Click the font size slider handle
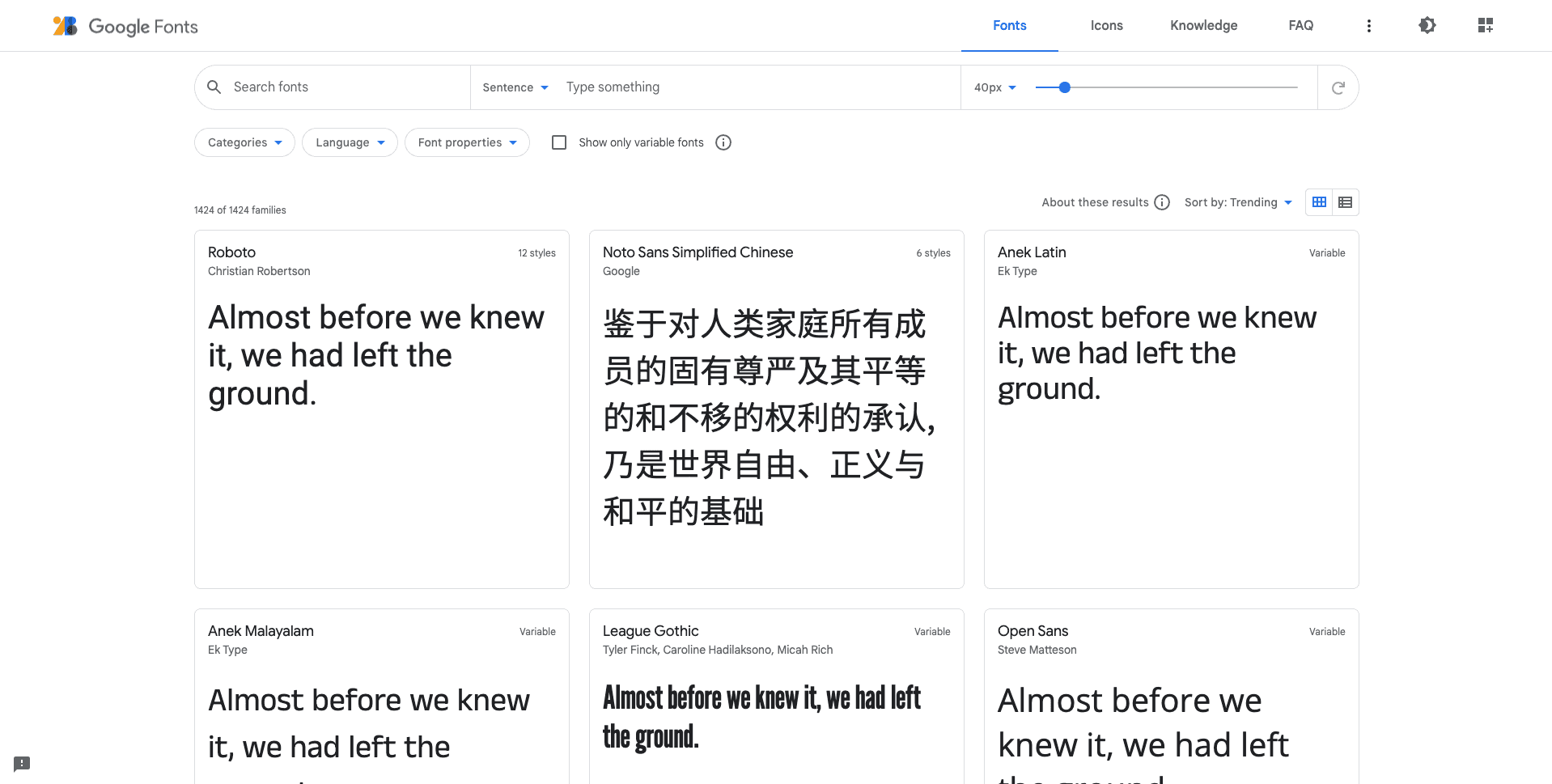Screen dimensions: 1552x784 [1065, 87]
